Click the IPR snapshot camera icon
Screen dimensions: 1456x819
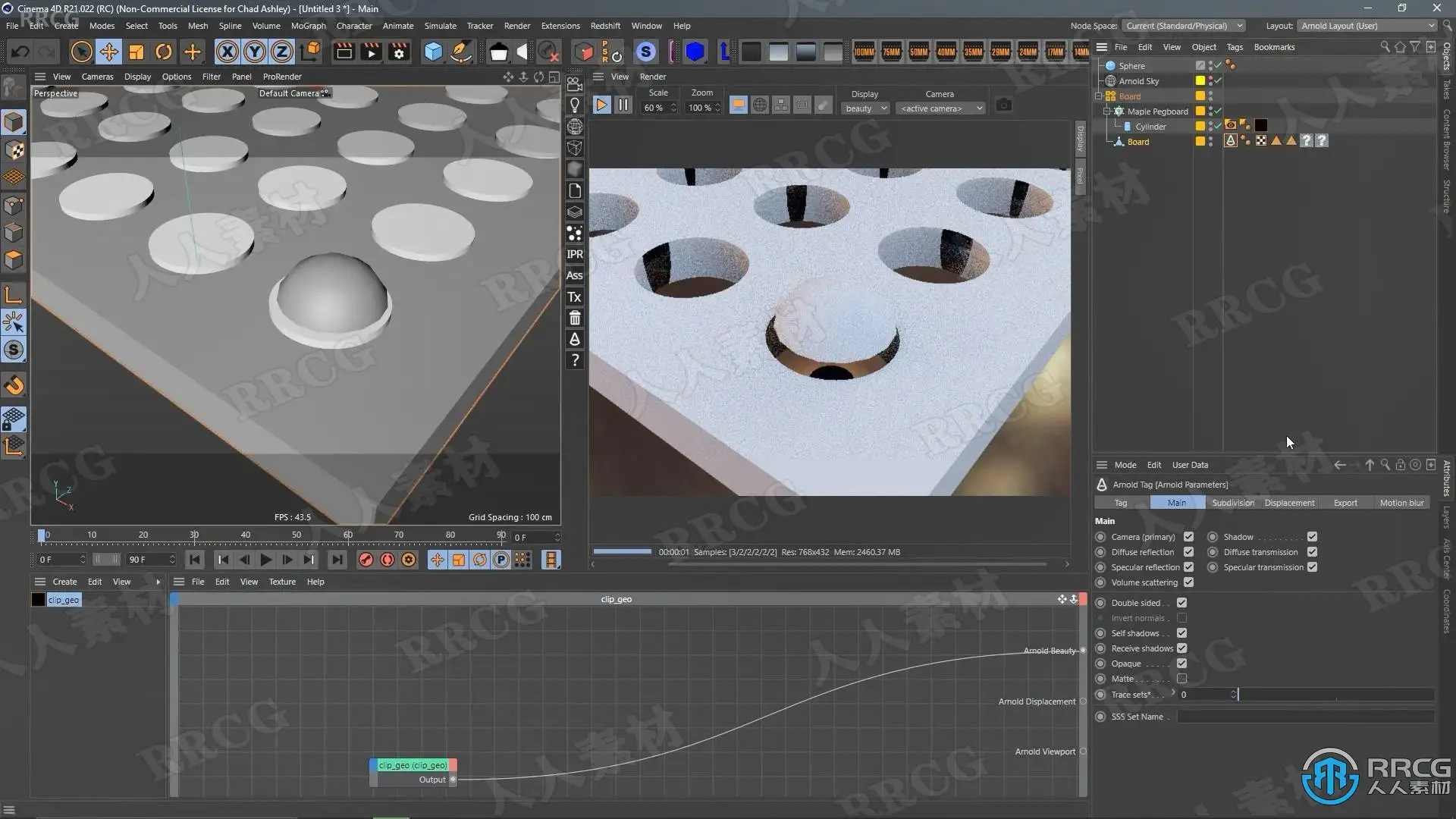tap(1003, 105)
